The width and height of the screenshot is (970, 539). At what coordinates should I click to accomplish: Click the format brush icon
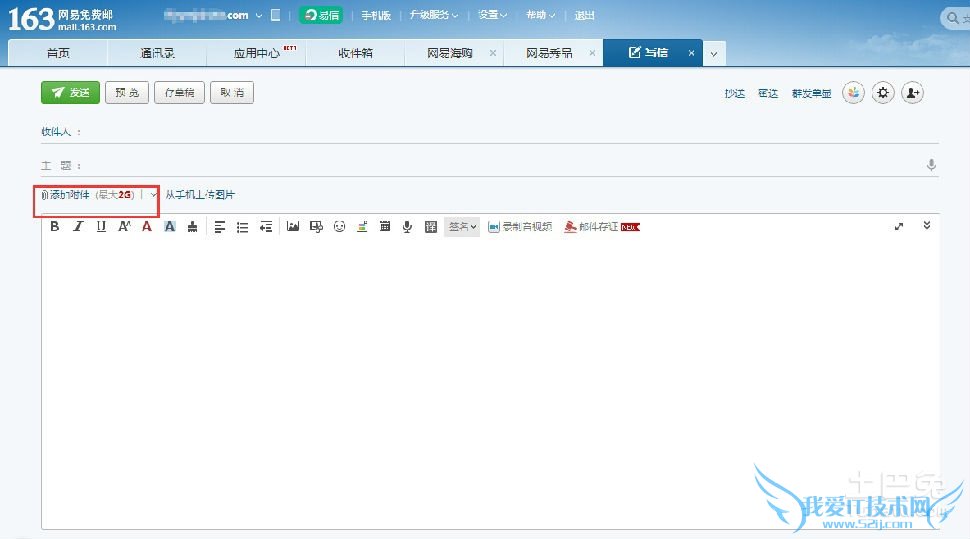(192, 226)
